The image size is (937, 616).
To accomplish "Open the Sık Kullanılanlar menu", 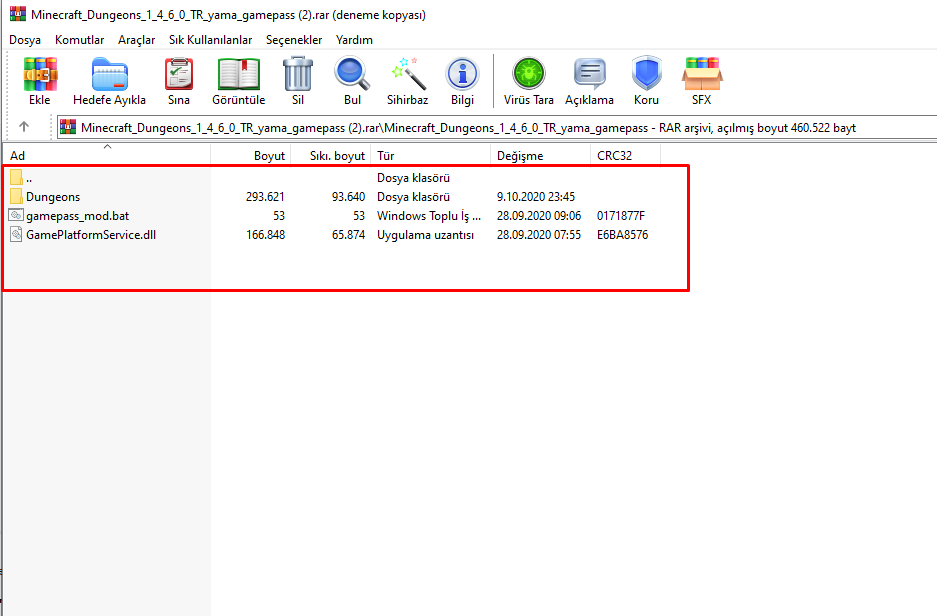I will tap(210, 39).
